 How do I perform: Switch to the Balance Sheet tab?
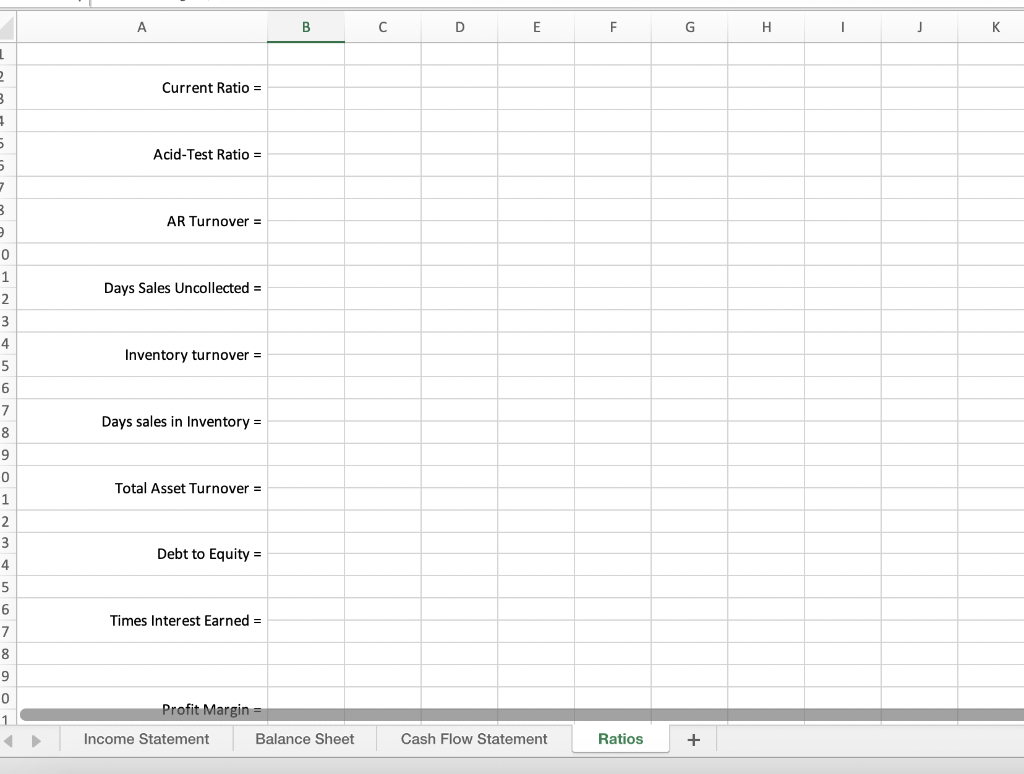[x=304, y=739]
